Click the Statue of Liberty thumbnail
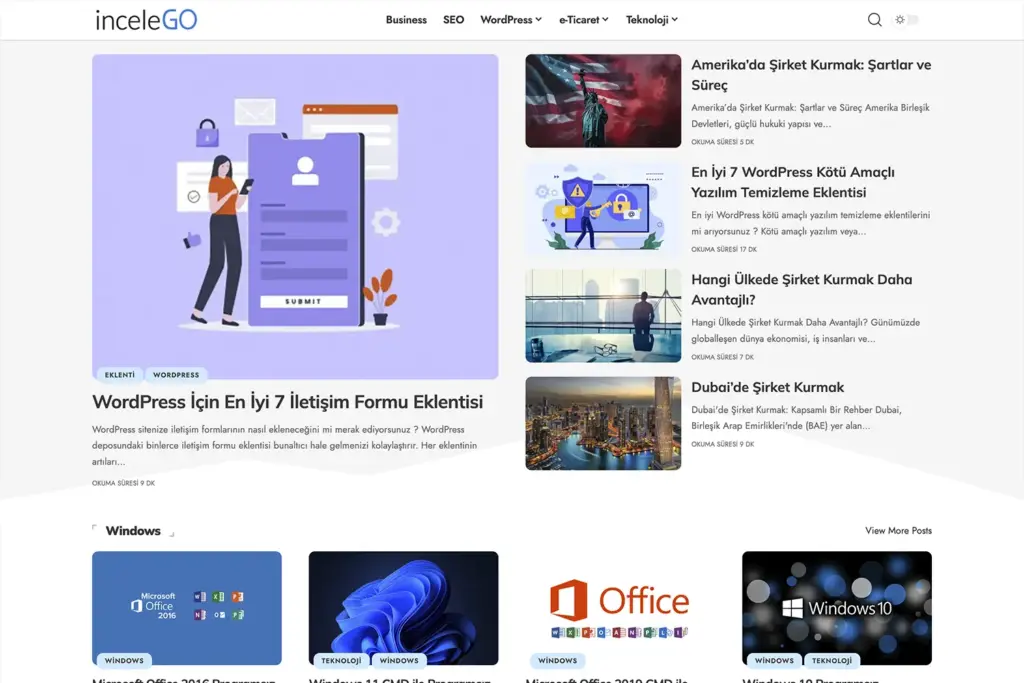1024x683 pixels. 603,101
